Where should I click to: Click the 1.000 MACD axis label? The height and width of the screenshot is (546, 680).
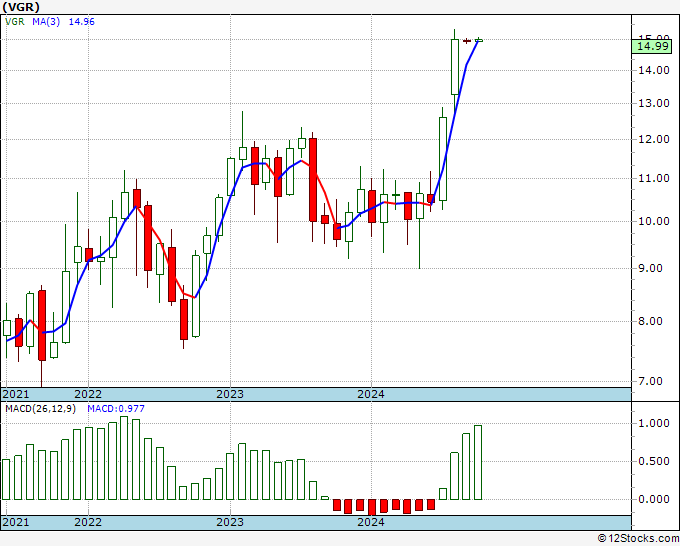654,423
